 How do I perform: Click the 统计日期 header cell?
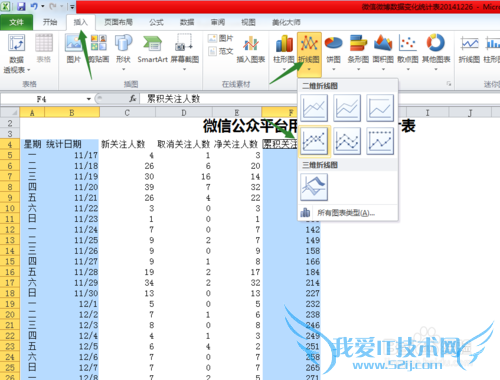point(72,144)
